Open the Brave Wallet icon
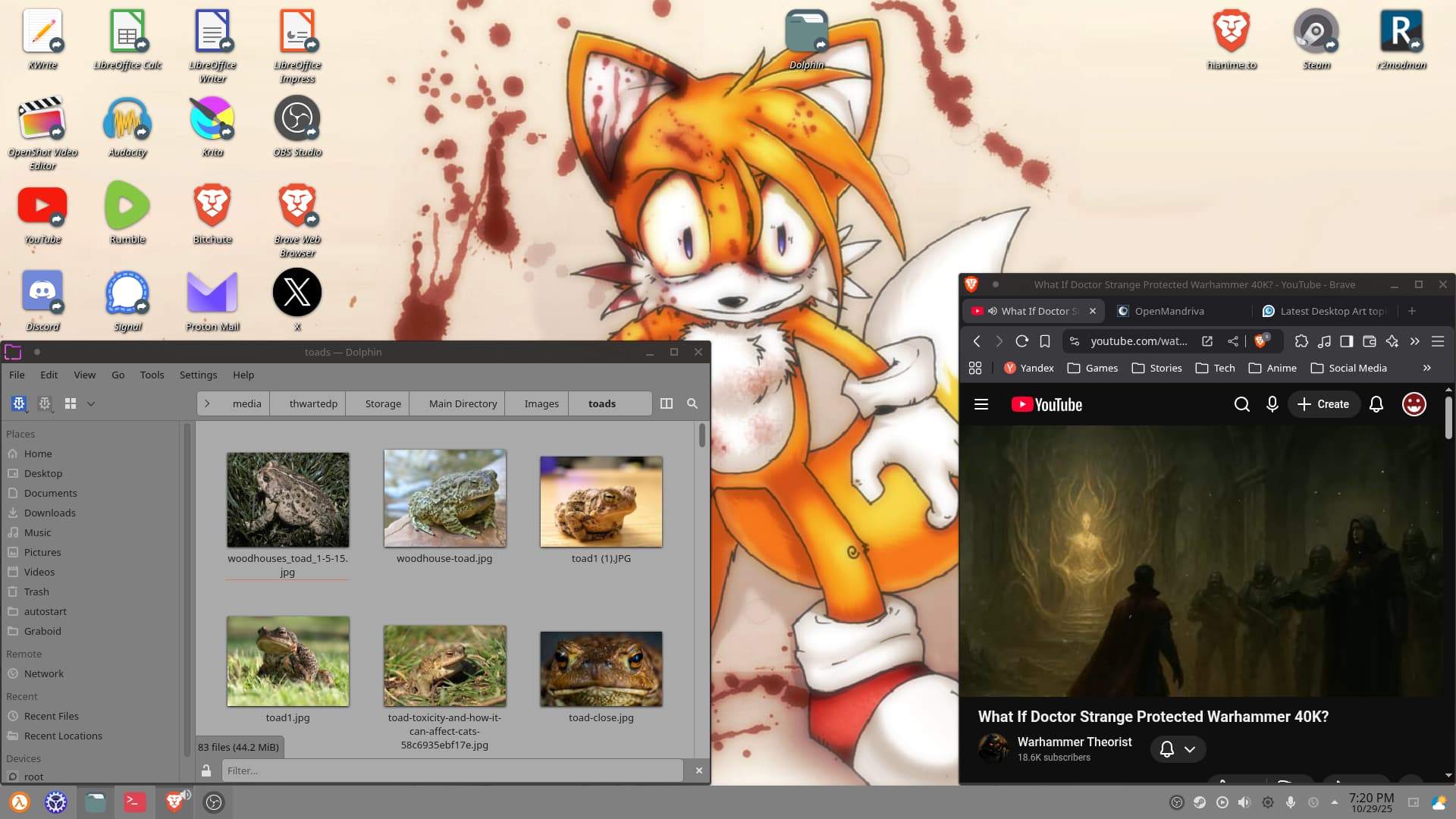Viewport: 1456px width, 819px height. 1370,341
